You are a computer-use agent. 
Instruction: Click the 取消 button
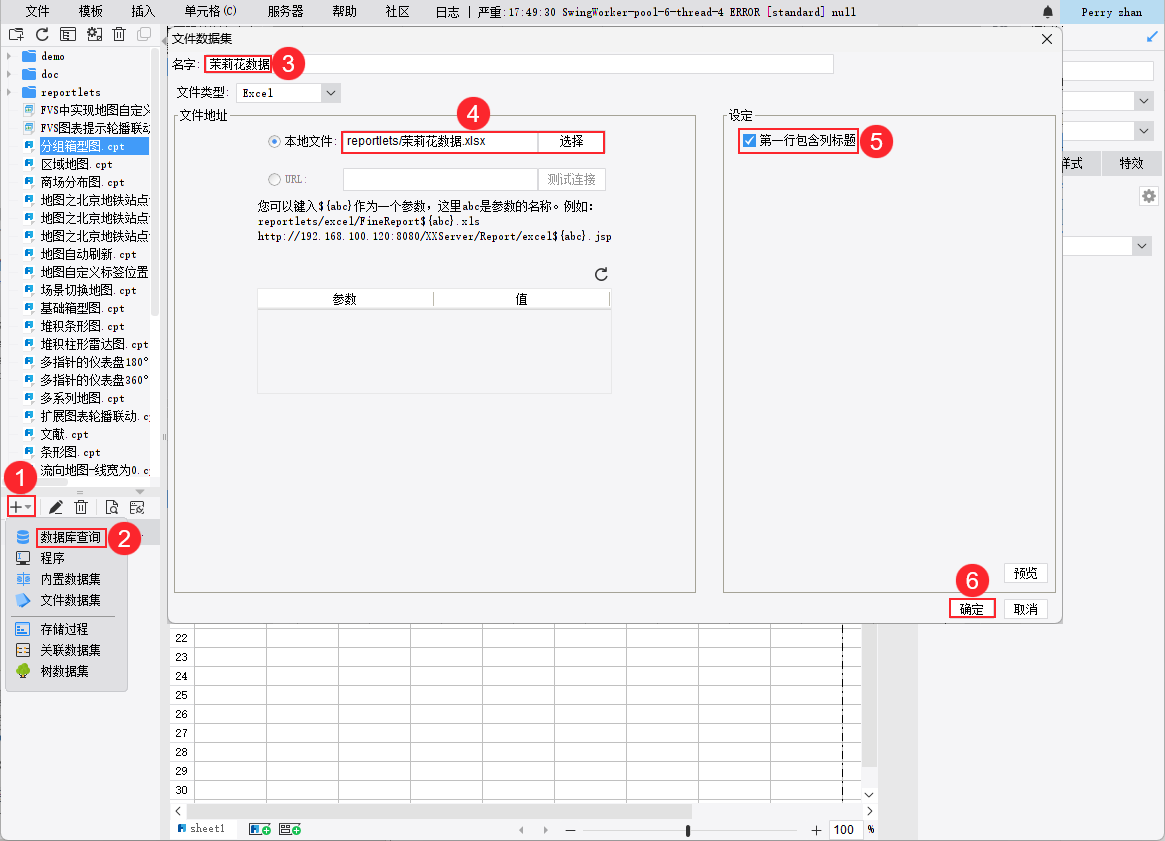click(x=1025, y=609)
